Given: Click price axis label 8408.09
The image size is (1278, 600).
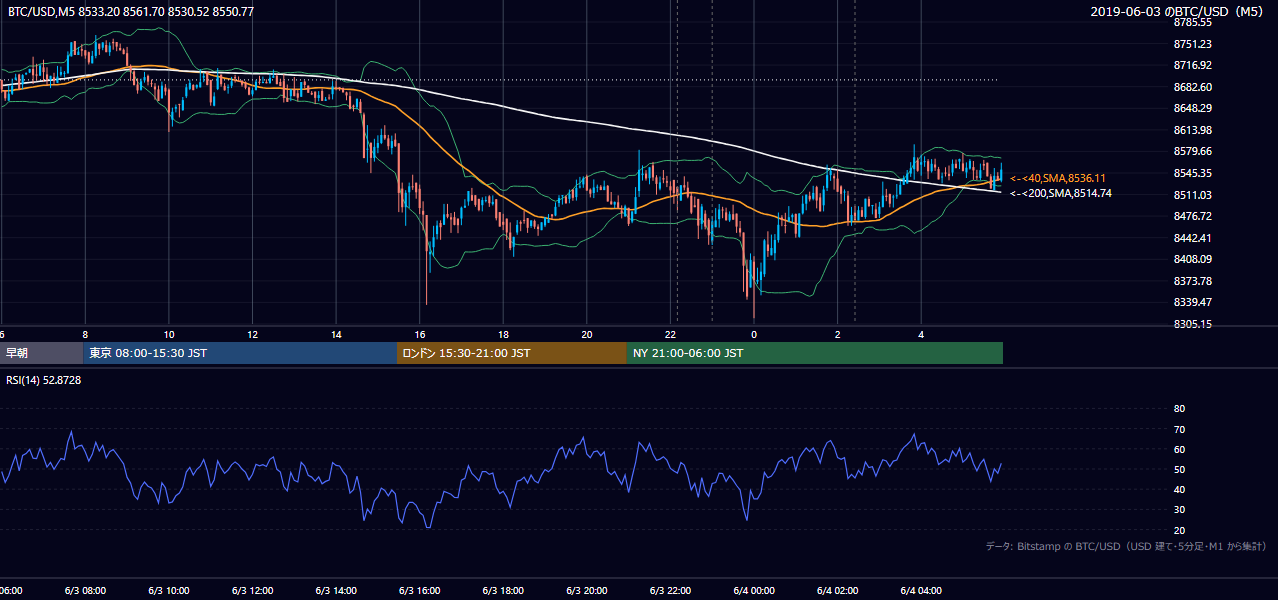Looking at the screenshot, I should click(x=1193, y=259).
